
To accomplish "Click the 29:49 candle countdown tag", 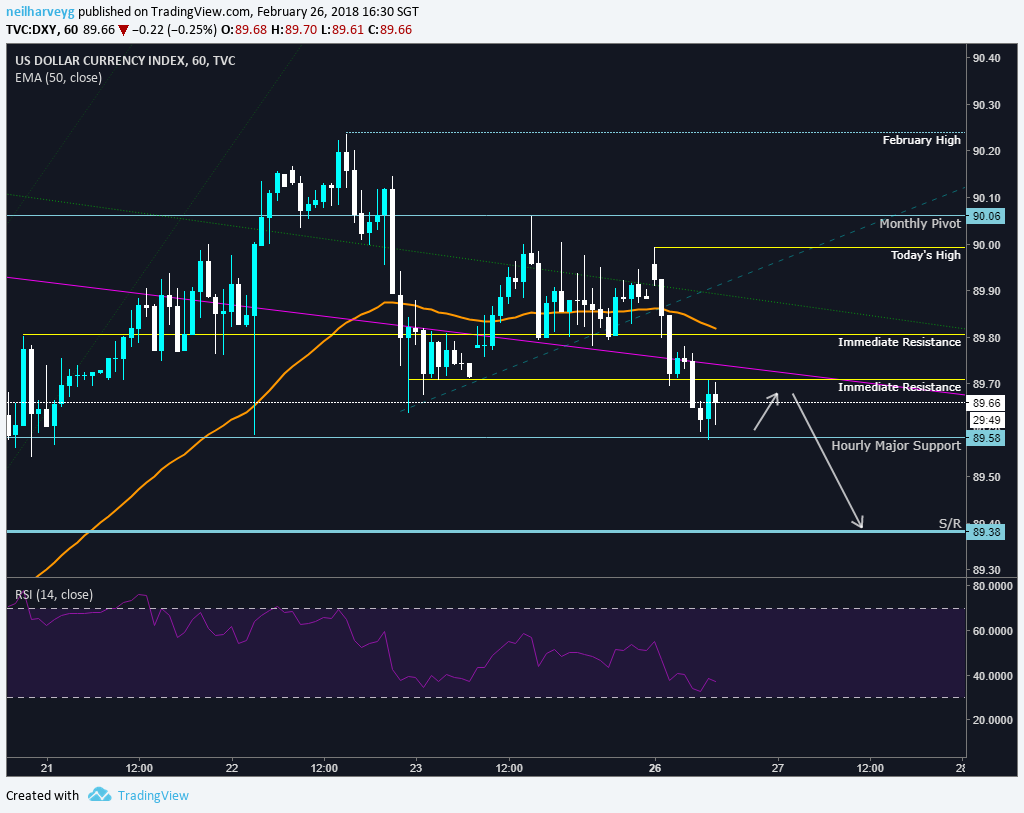I will [x=985, y=420].
